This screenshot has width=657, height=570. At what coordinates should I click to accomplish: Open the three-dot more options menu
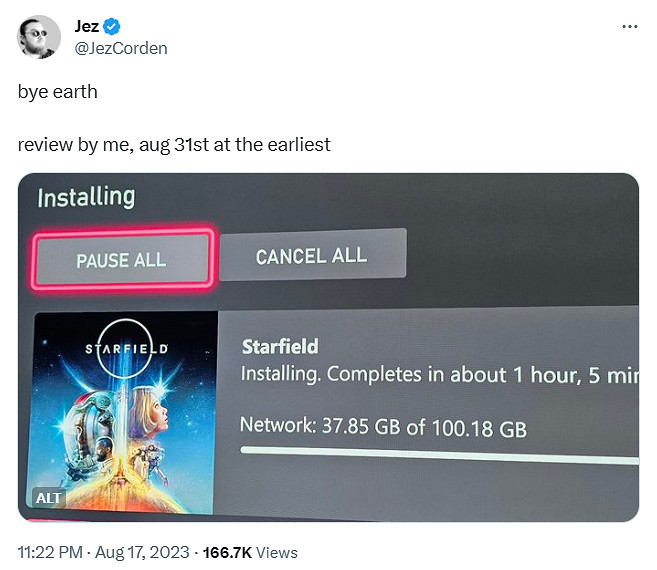click(629, 27)
